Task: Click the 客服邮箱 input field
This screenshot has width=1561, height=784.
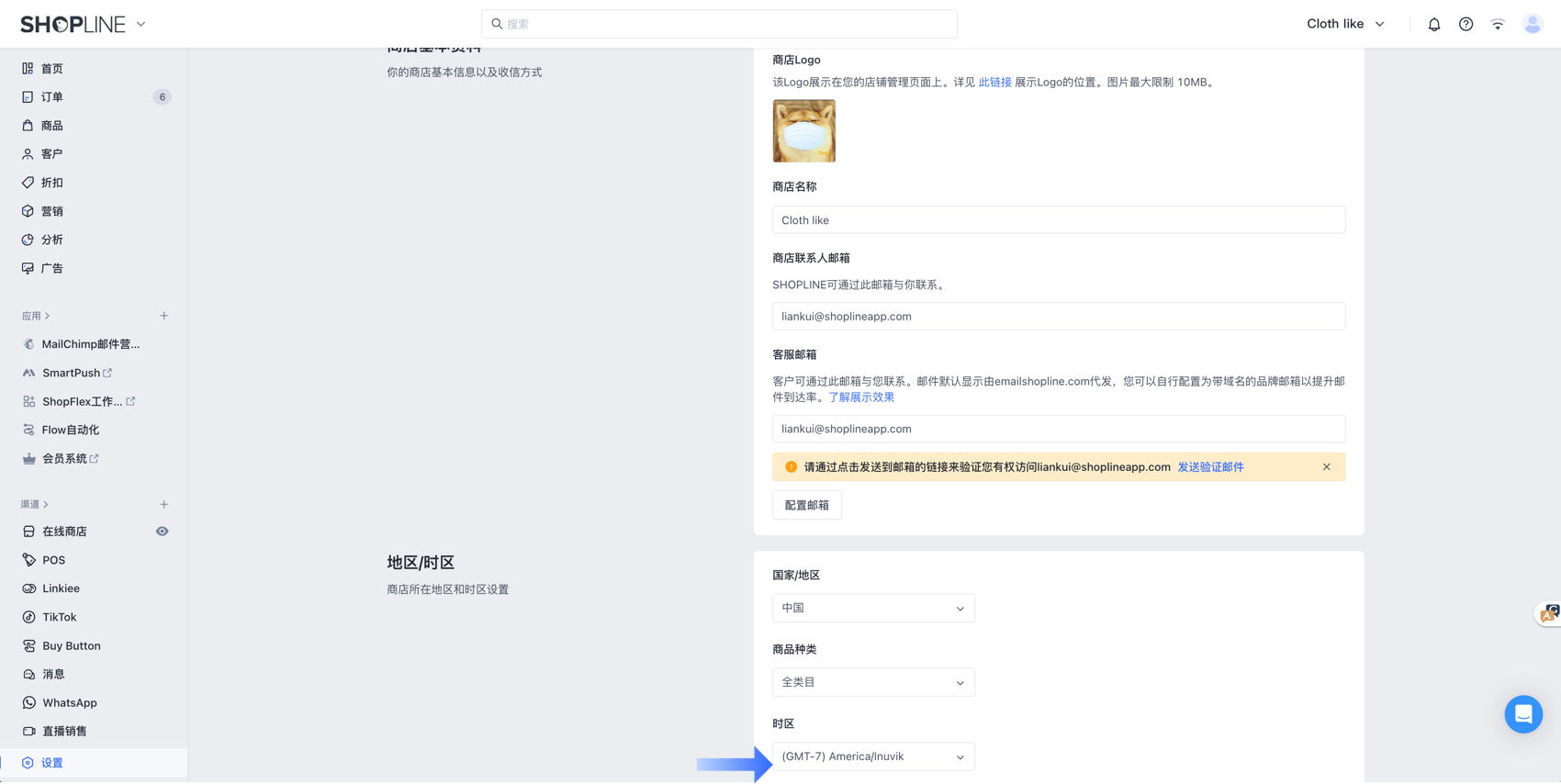Action: tap(1059, 429)
